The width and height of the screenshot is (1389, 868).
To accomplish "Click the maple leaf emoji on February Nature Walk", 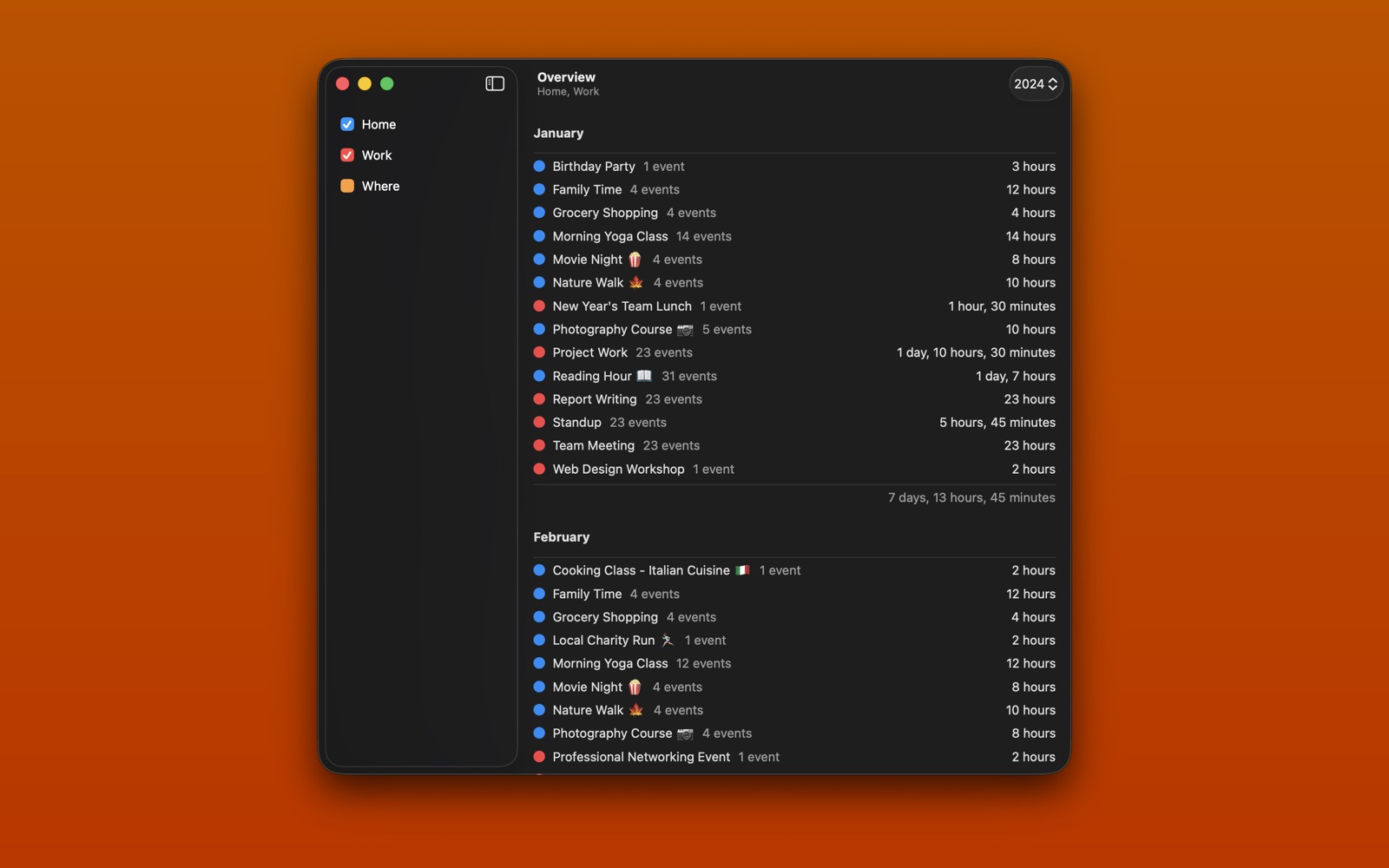I will point(636,710).
